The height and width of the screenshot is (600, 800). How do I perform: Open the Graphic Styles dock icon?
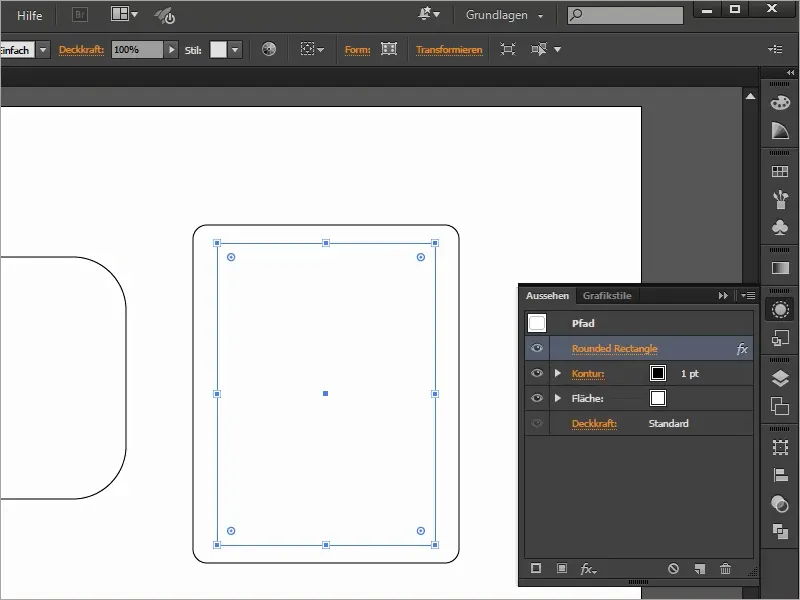[x=780, y=338]
